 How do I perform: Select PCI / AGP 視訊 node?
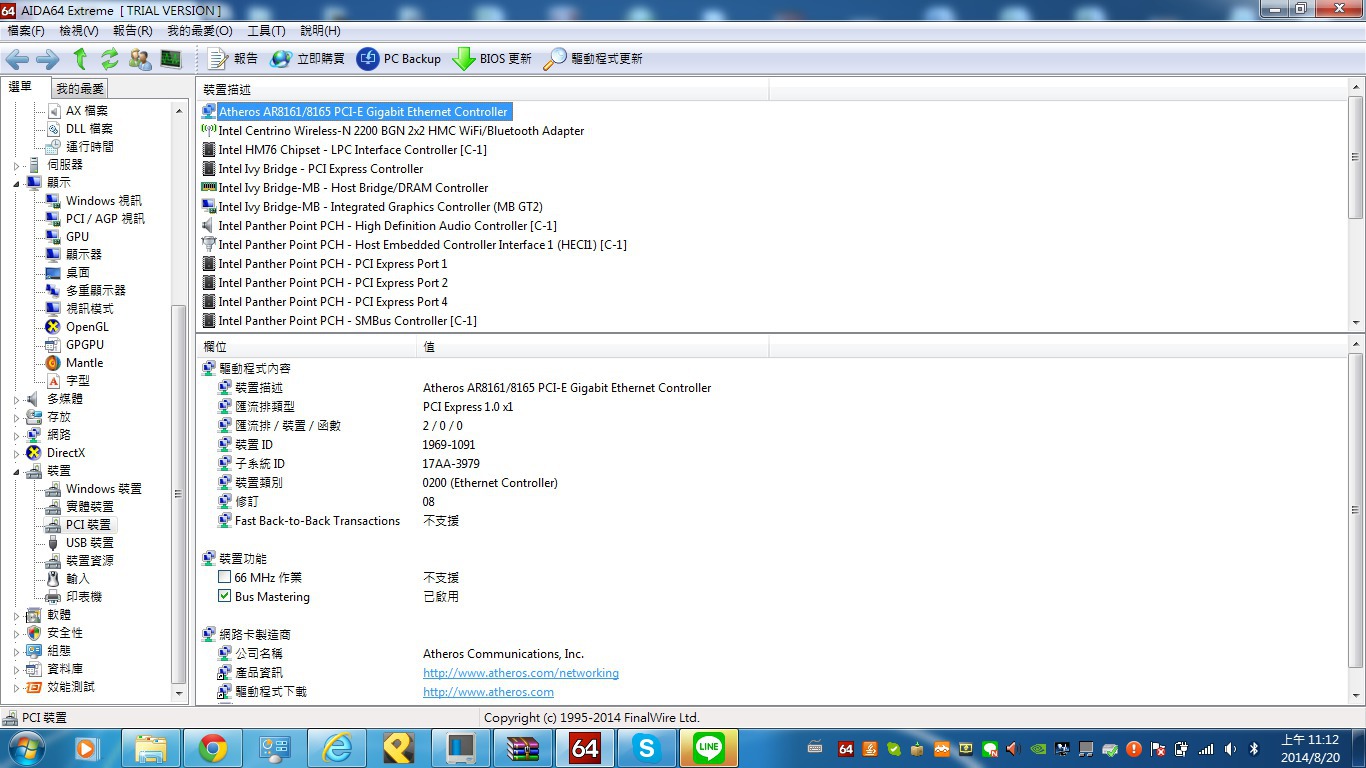(x=104, y=219)
